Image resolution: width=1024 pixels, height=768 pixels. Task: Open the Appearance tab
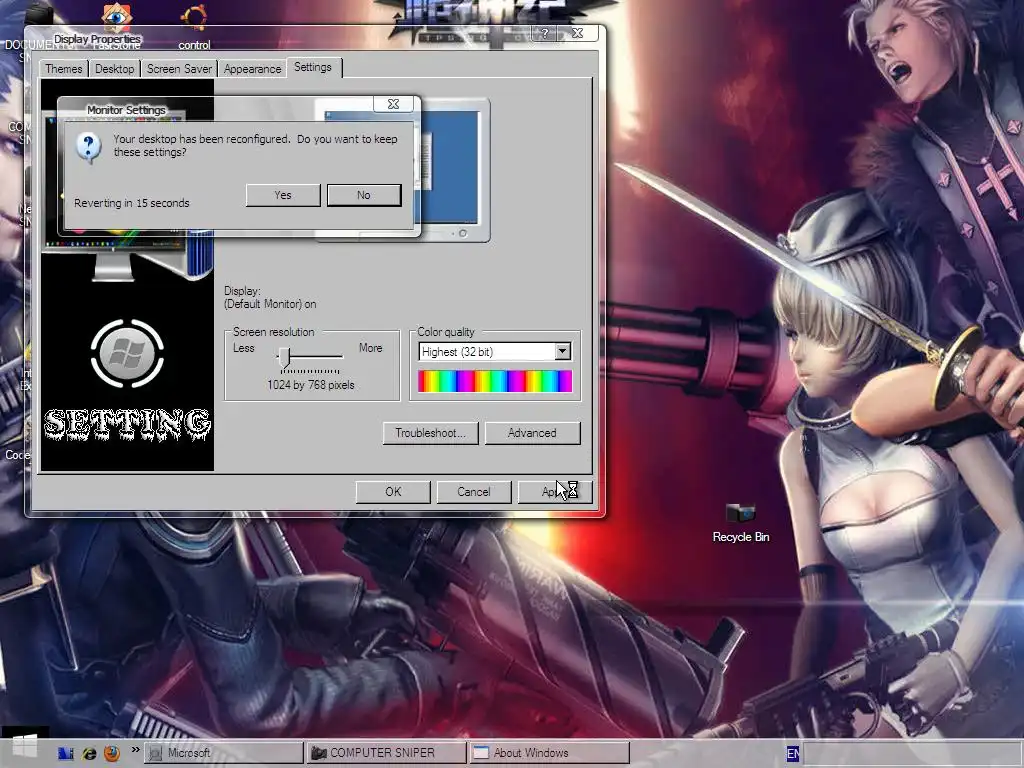tap(252, 69)
